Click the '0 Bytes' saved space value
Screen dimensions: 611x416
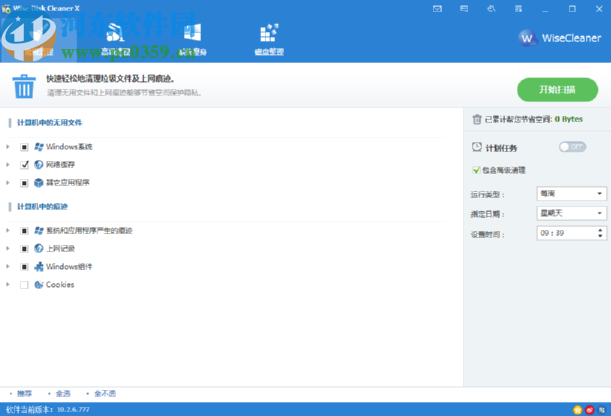[569, 119]
